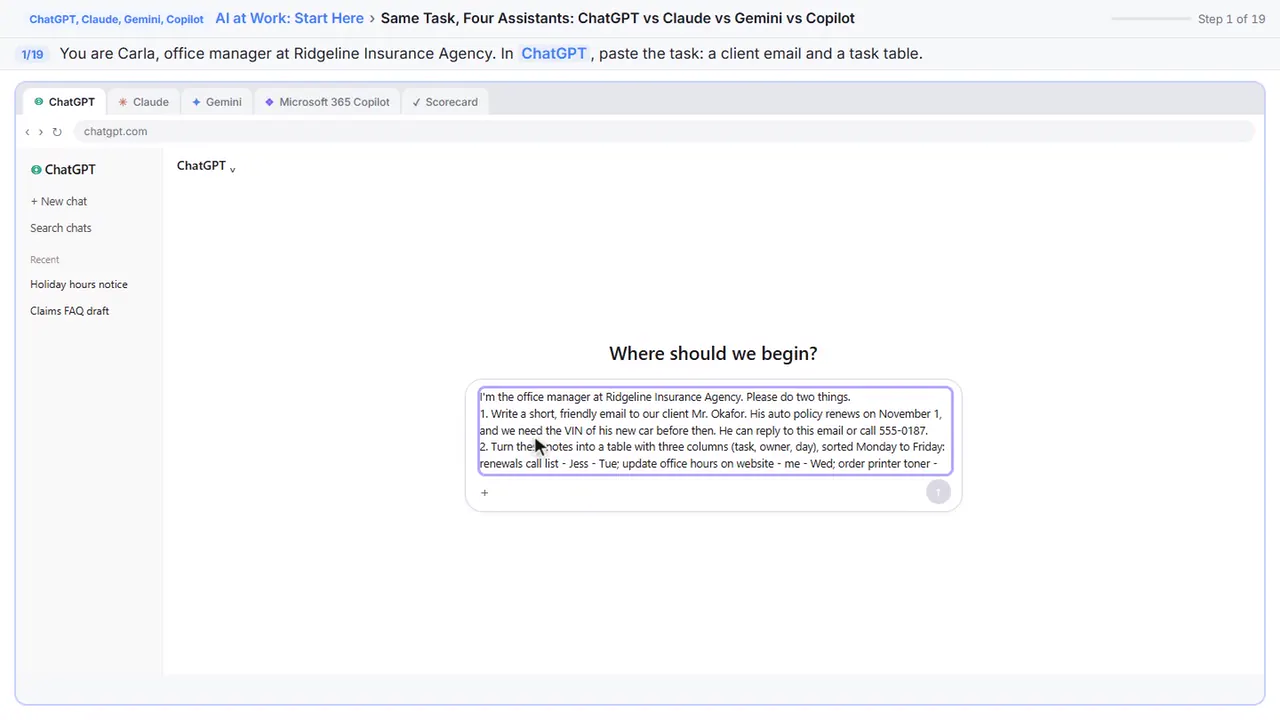1280x720 pixels.
Task: Click the 'Recent' sidebar label
Action: tap(45, 260)
